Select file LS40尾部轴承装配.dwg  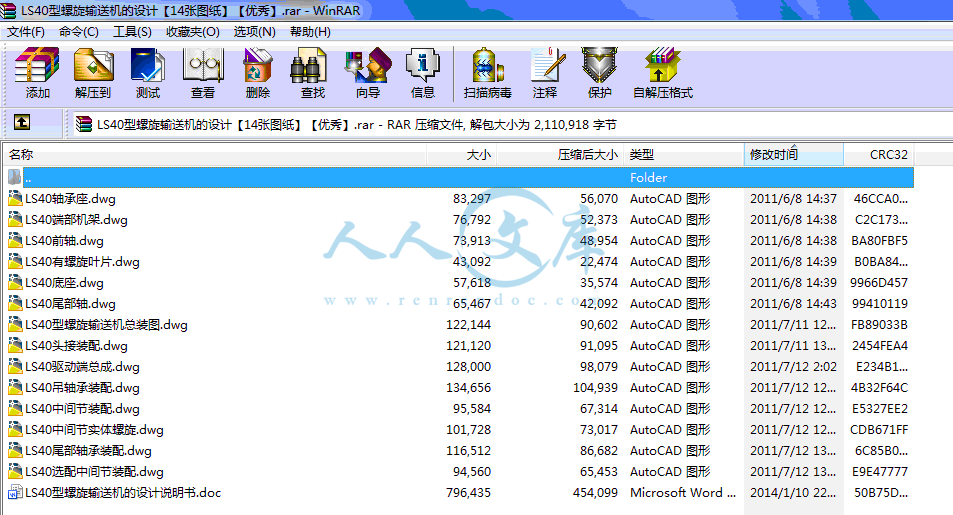click(89, 451)
